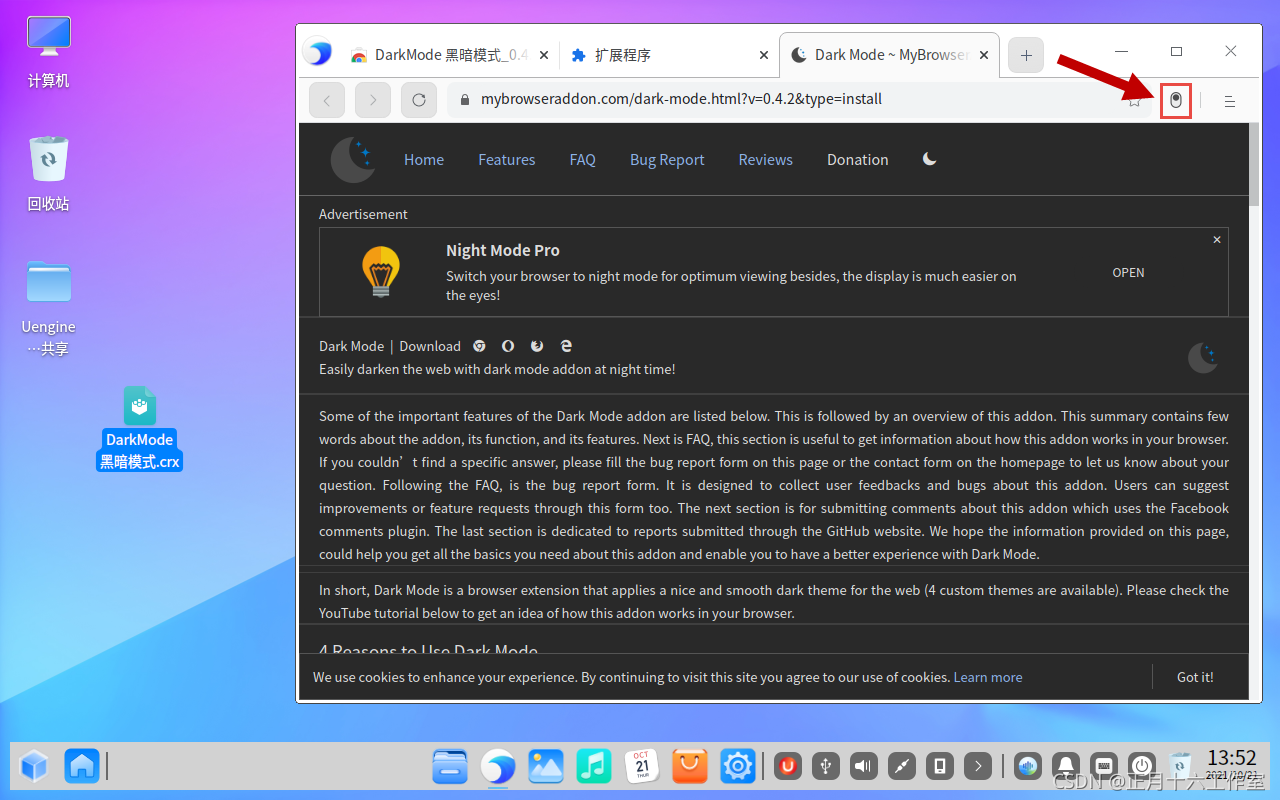Click the Dark Mode site logo

353,160
